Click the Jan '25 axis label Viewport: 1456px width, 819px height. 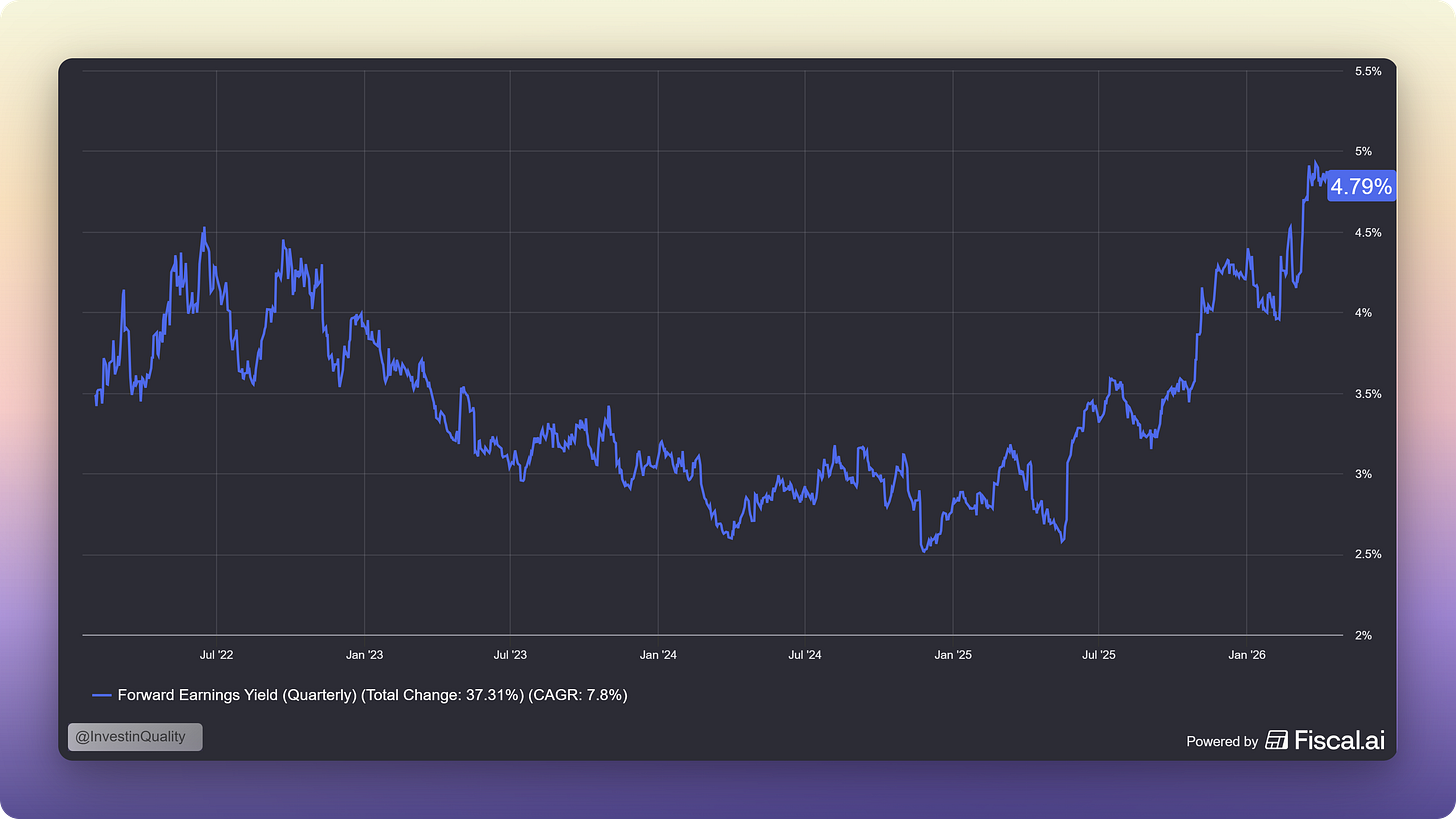953,655
